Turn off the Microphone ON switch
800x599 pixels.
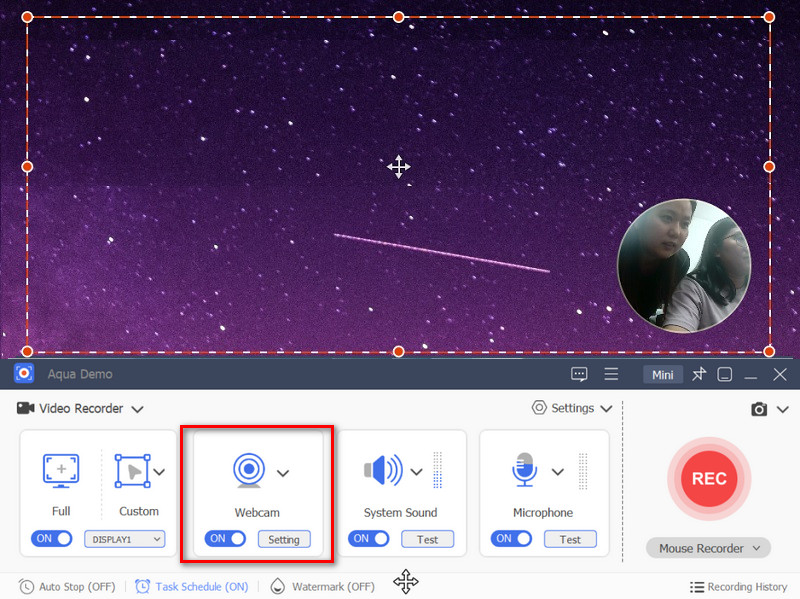511,538
